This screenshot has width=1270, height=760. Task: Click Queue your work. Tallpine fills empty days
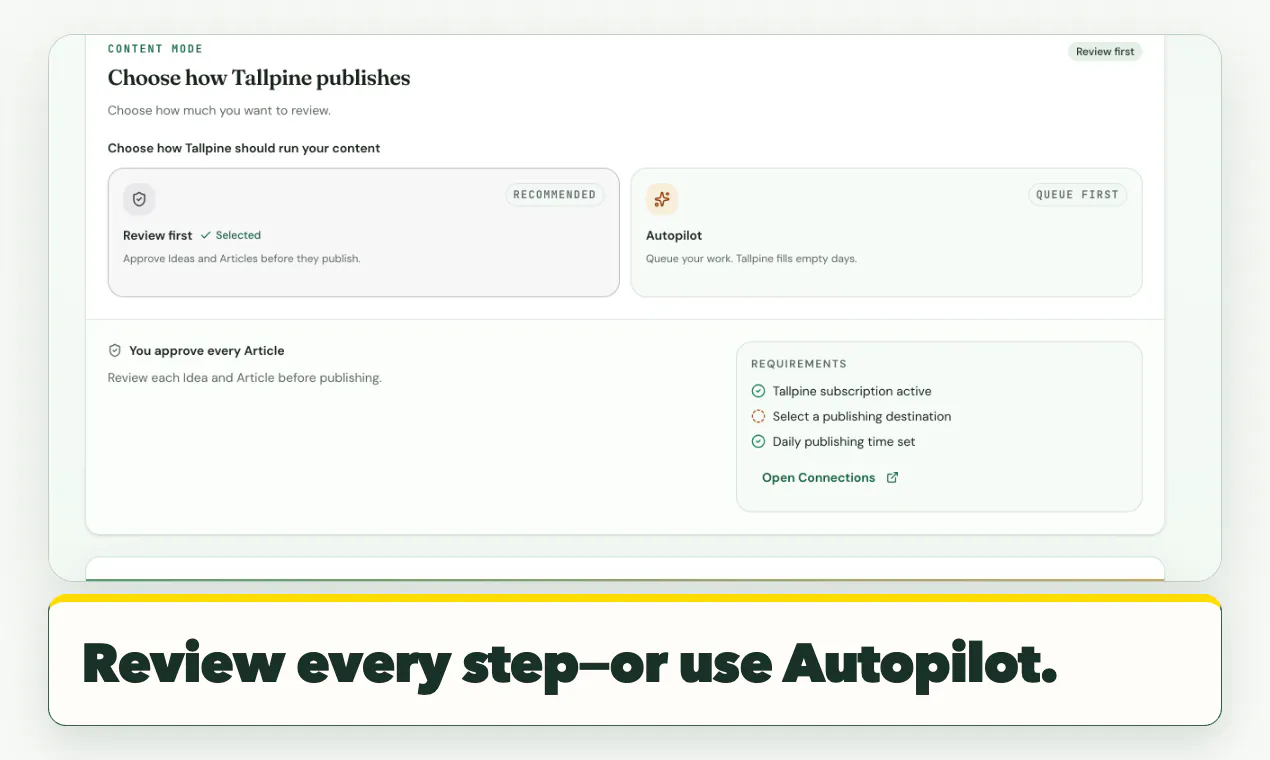[752, 258]
